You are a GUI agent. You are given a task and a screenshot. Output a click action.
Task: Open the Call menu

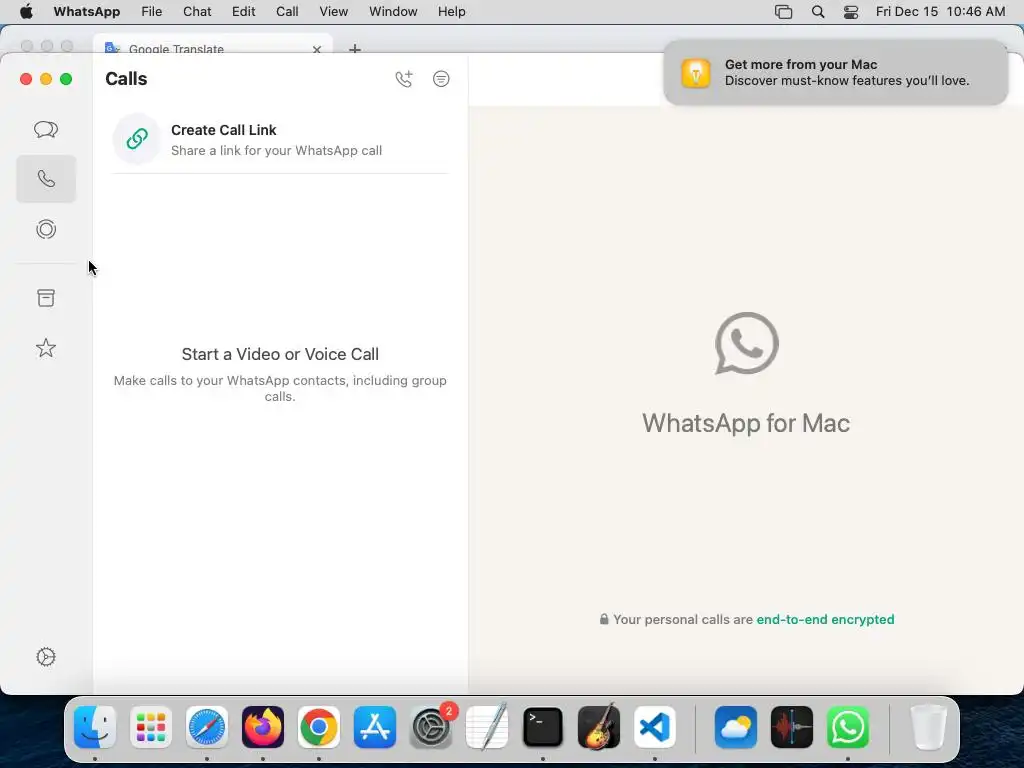click(x=287, y=12)
